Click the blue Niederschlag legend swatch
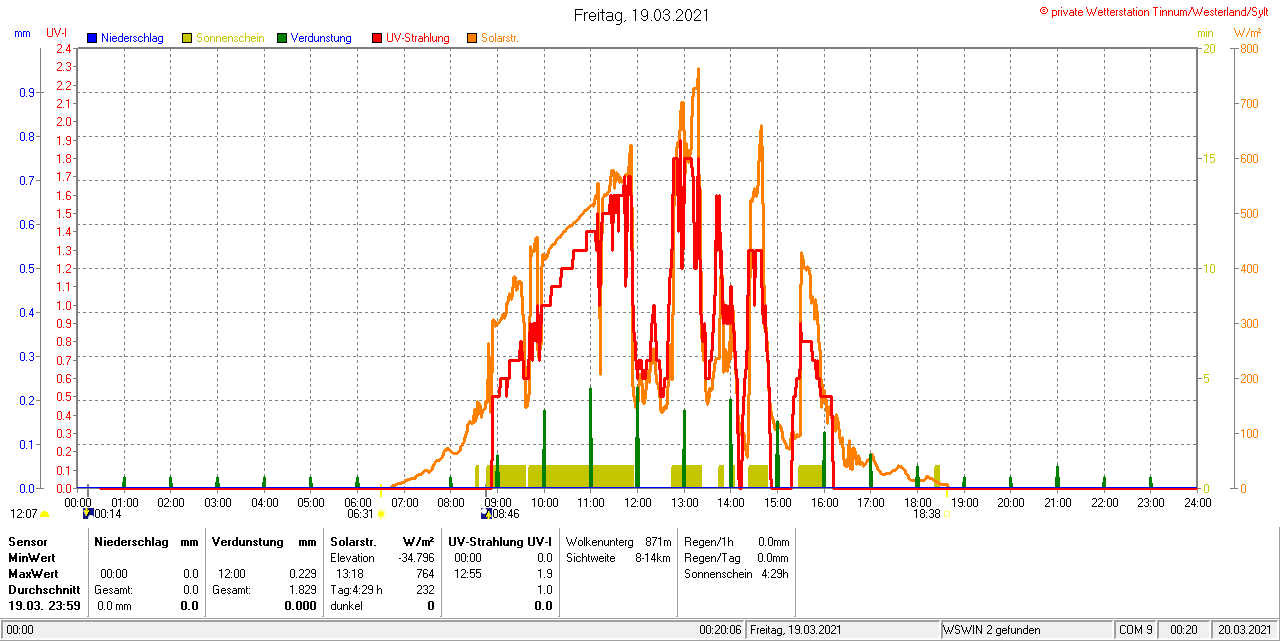 [93, 38]
